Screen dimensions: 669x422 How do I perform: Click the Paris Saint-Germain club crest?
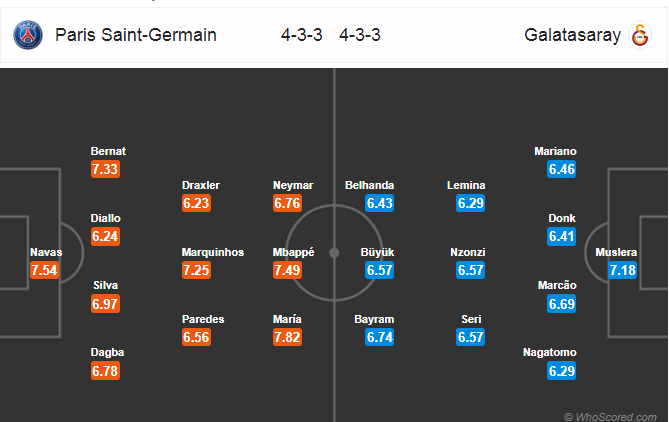(x=28, y=35)
